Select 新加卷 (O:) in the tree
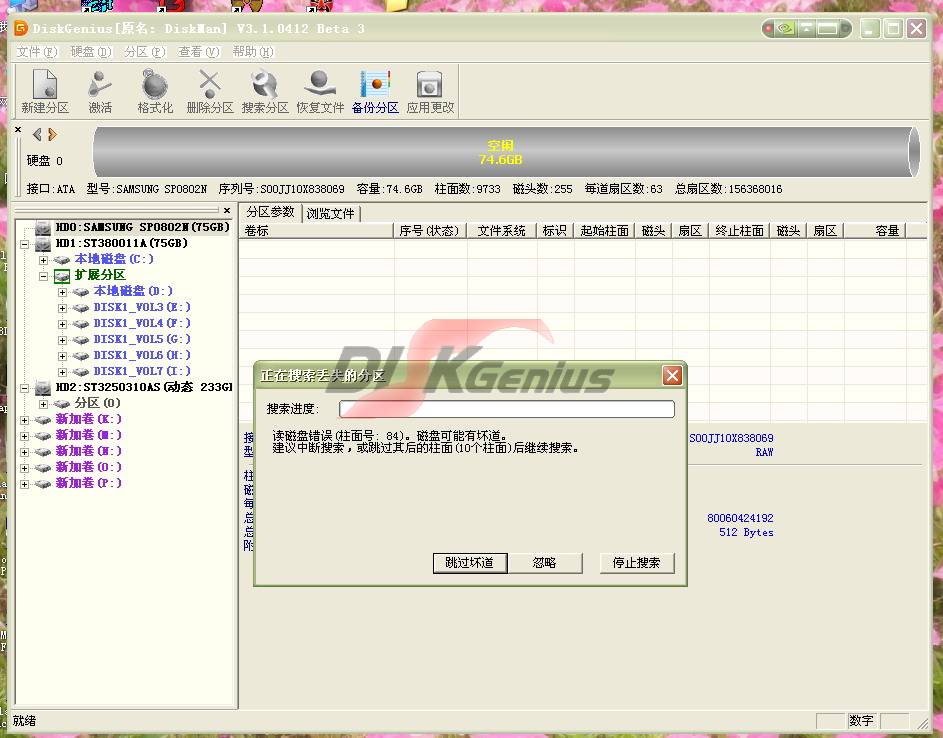Image resolution: width=943 pixels, height=738 pixels. pyautogui.click(x=88, y=467)
